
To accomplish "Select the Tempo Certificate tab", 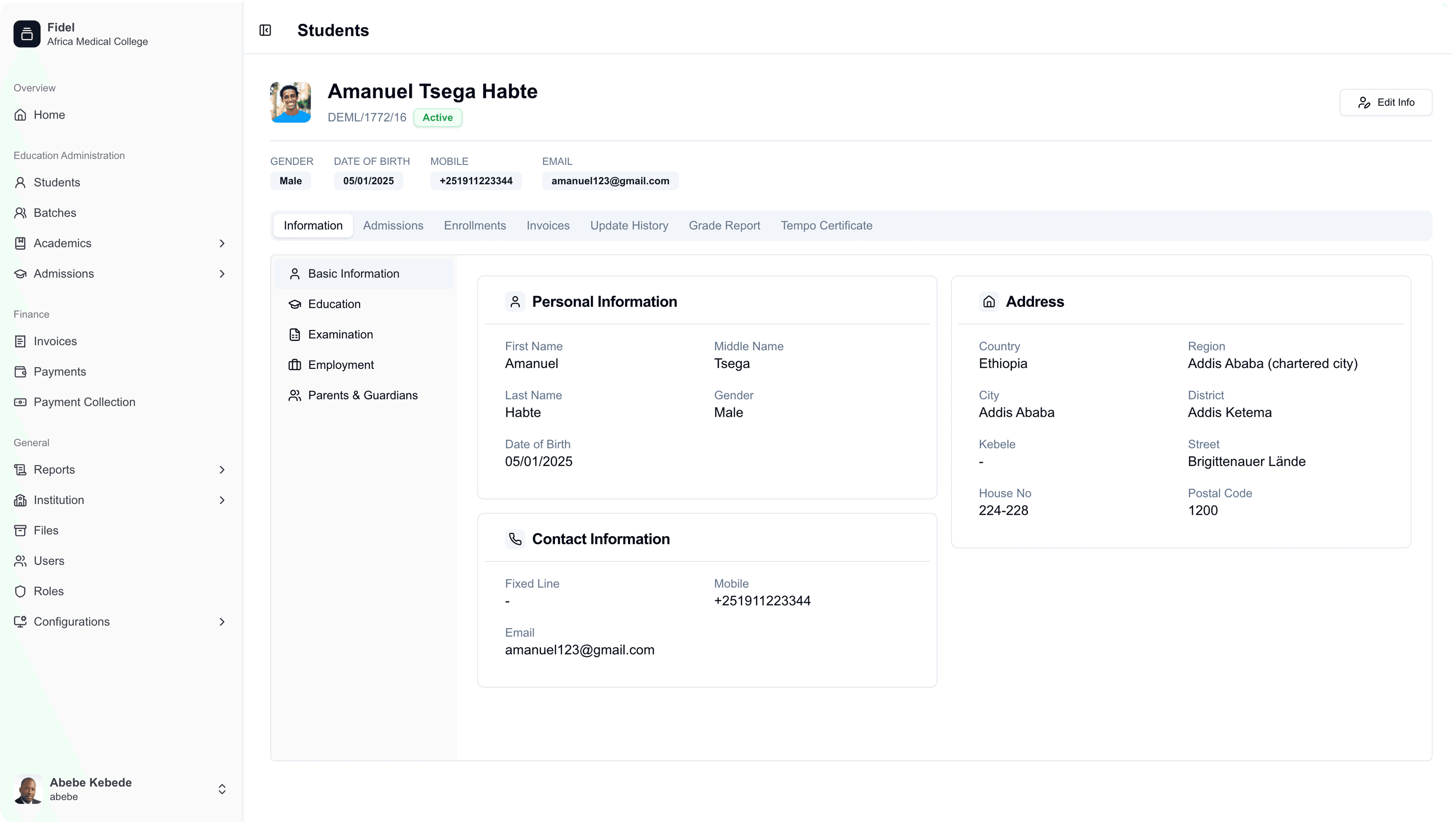I will click(x=826, y=225).
